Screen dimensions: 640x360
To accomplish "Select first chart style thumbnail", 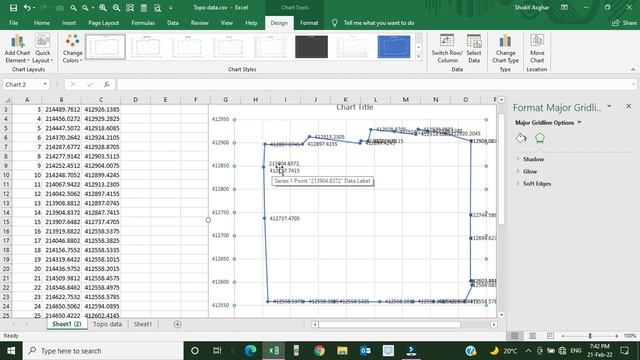I will [x=105, y=47].
